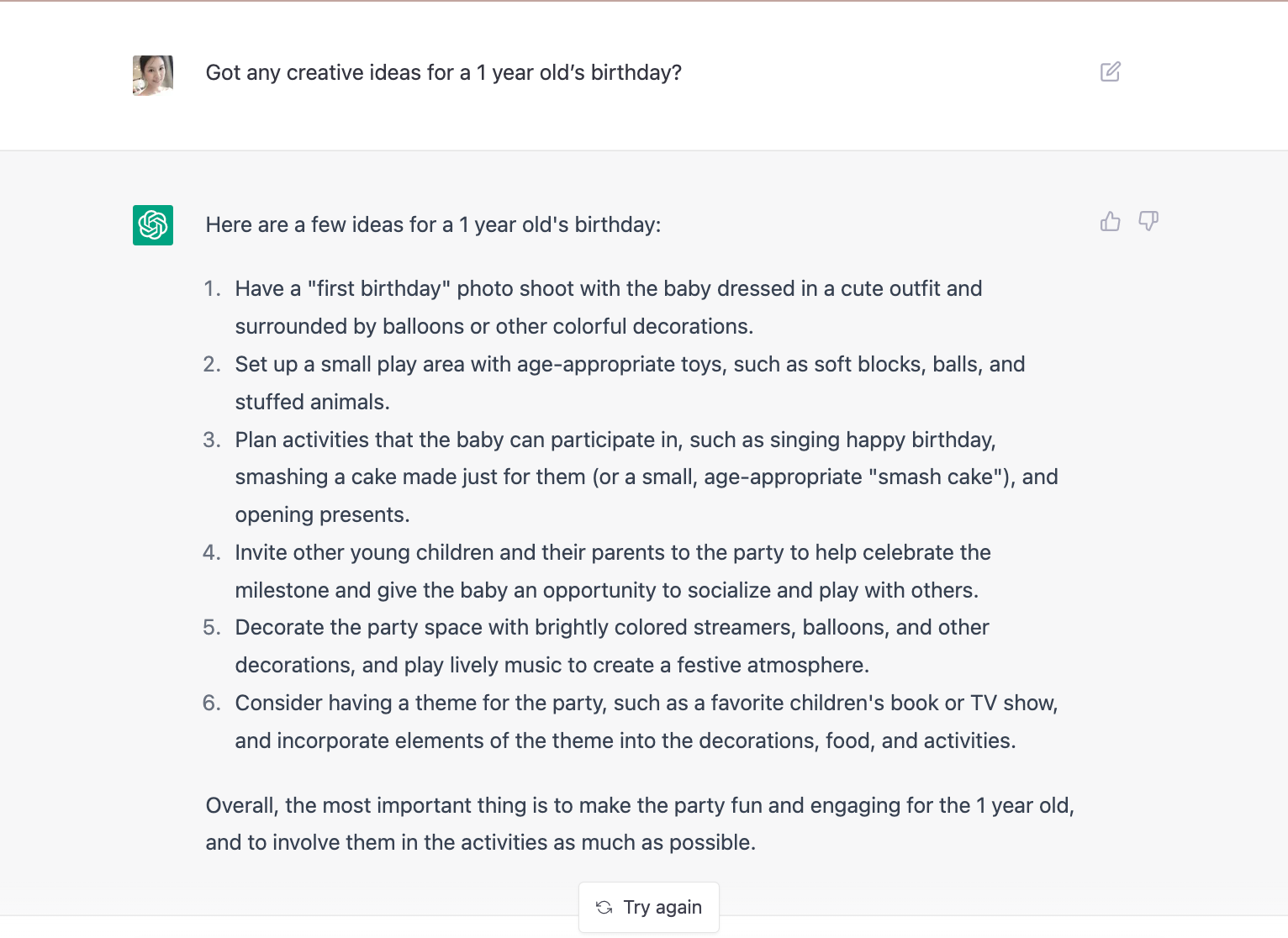The height and width of the screenshot is (938, 1288).
Task: Give the response a thumbs up
Action: 1110,221
